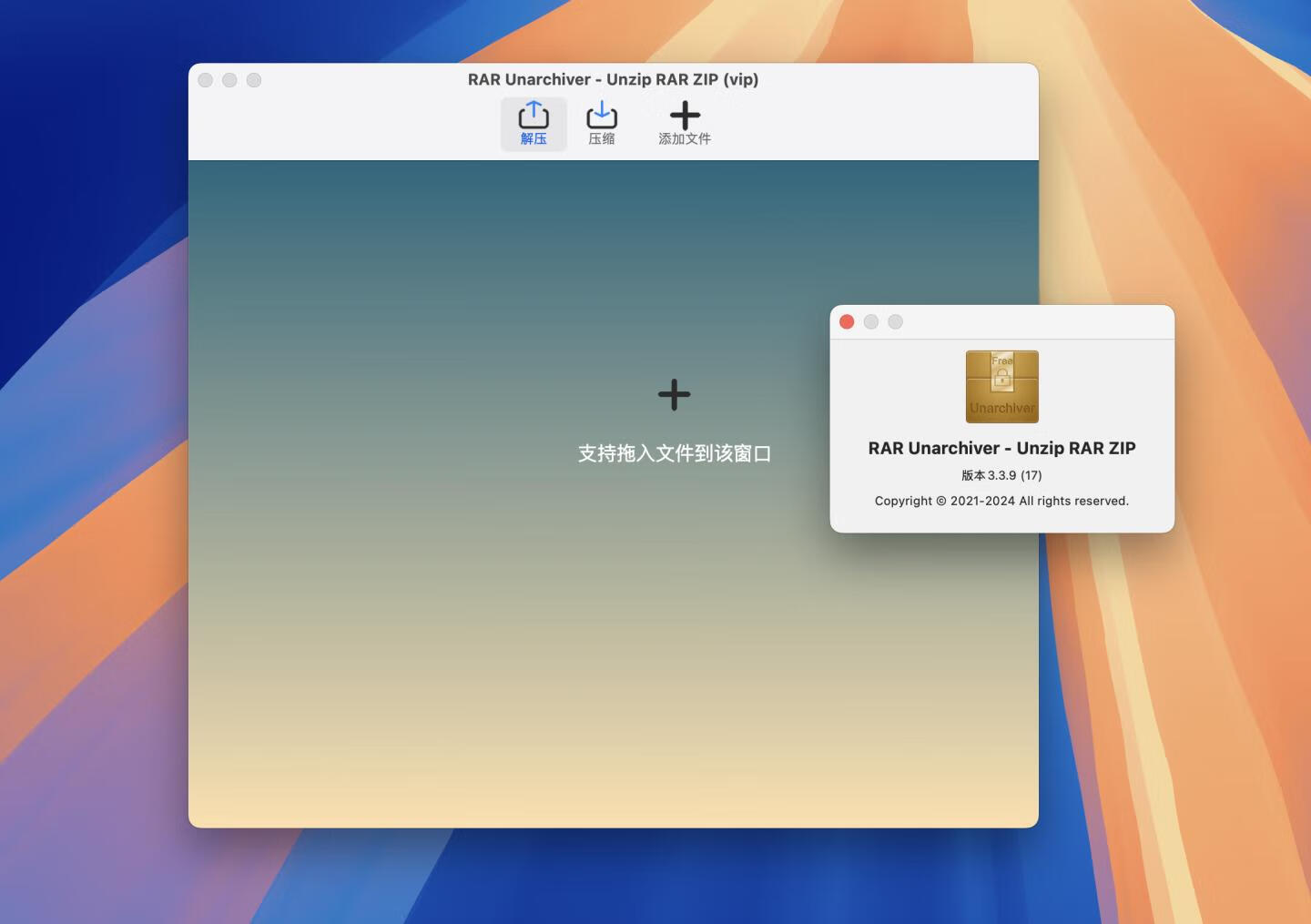Click About title RAR Unarchiver - Unzip RAR ZIP
This screenshot has height=924, width=1311.
point(1001,448)
